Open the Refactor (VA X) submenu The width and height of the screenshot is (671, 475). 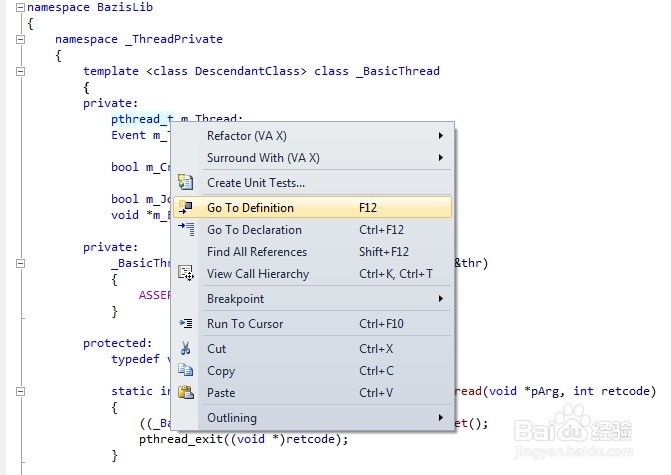[x=312, y=136]
